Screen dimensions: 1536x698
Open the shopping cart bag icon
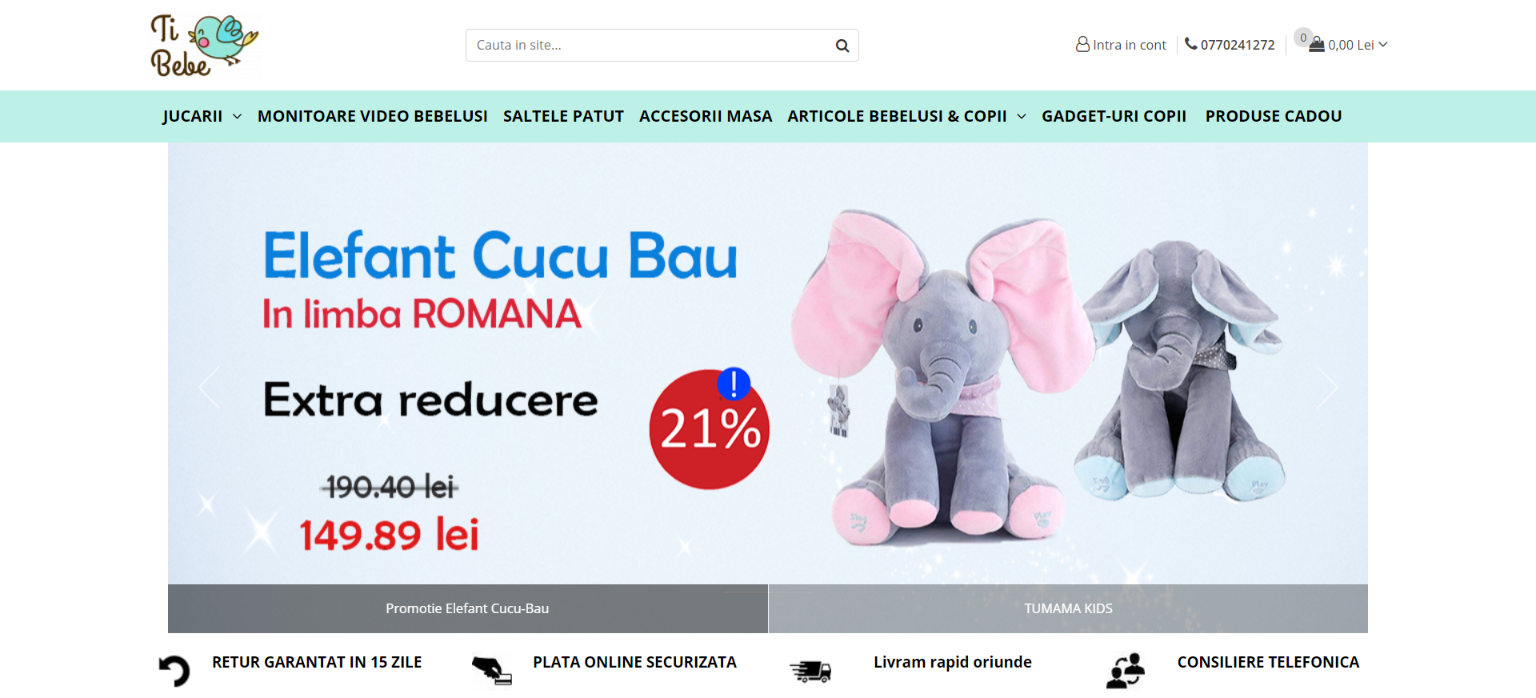[1316, 44]
